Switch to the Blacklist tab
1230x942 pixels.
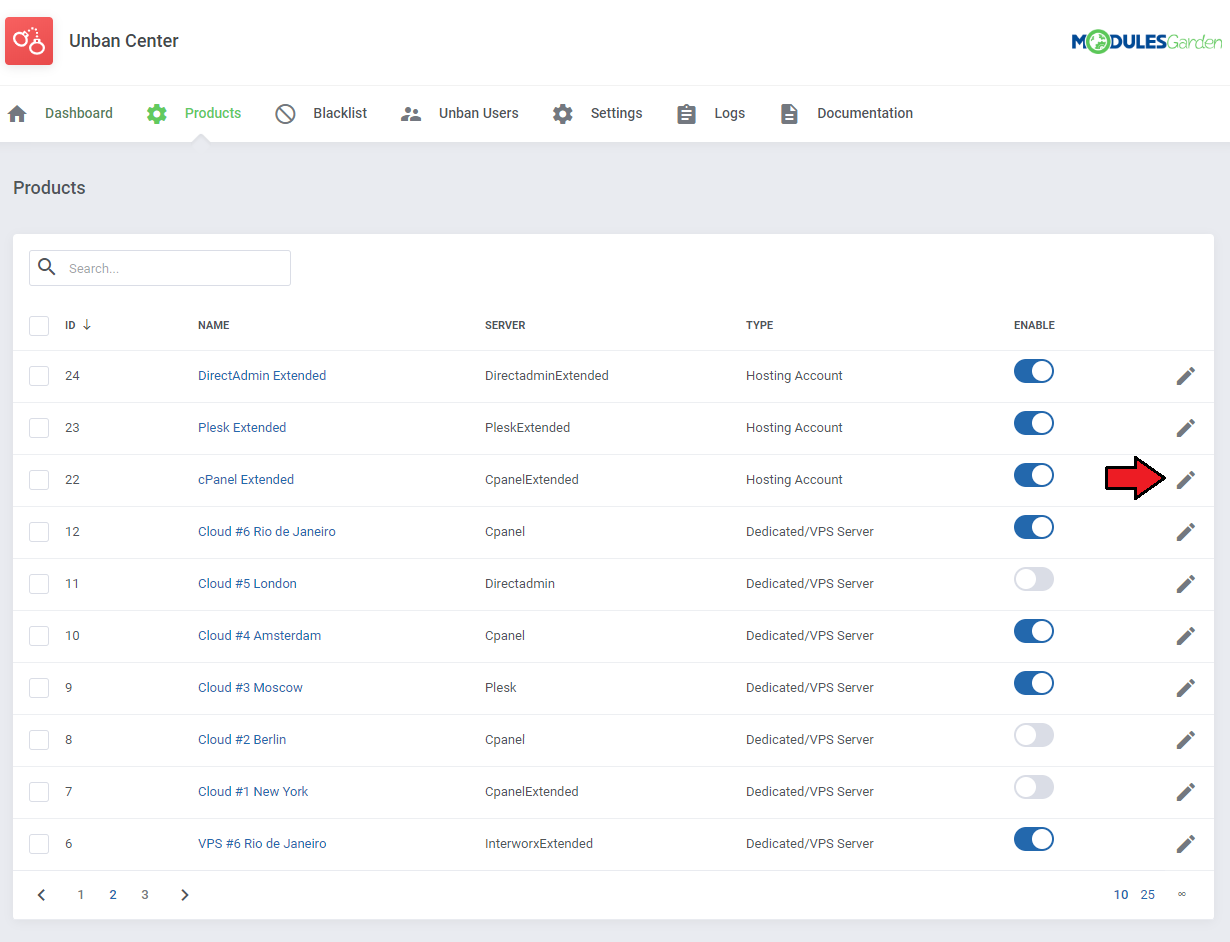click(340, 114)
